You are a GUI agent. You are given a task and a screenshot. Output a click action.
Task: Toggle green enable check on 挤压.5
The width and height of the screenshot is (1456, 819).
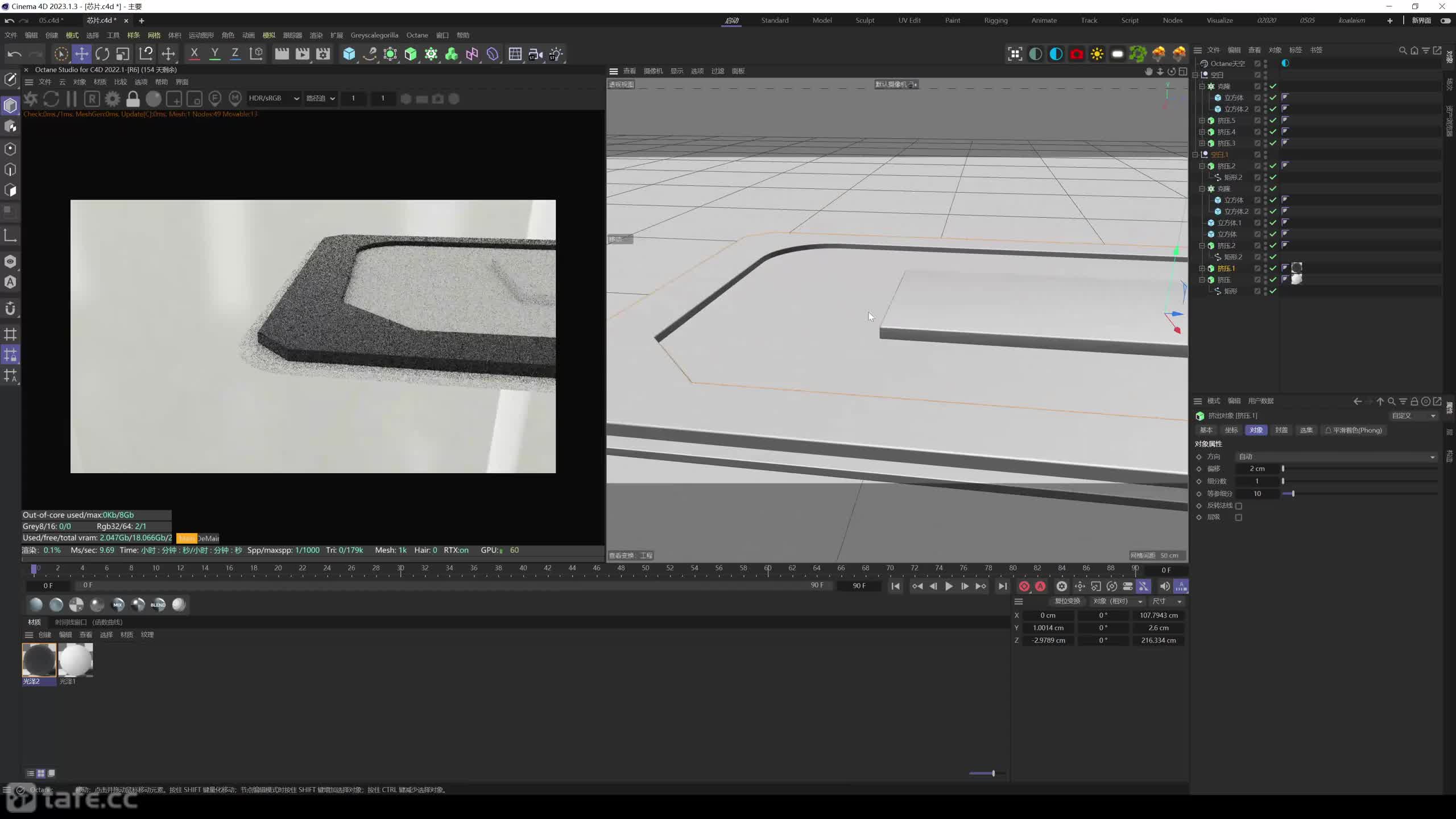[1273, 121]
